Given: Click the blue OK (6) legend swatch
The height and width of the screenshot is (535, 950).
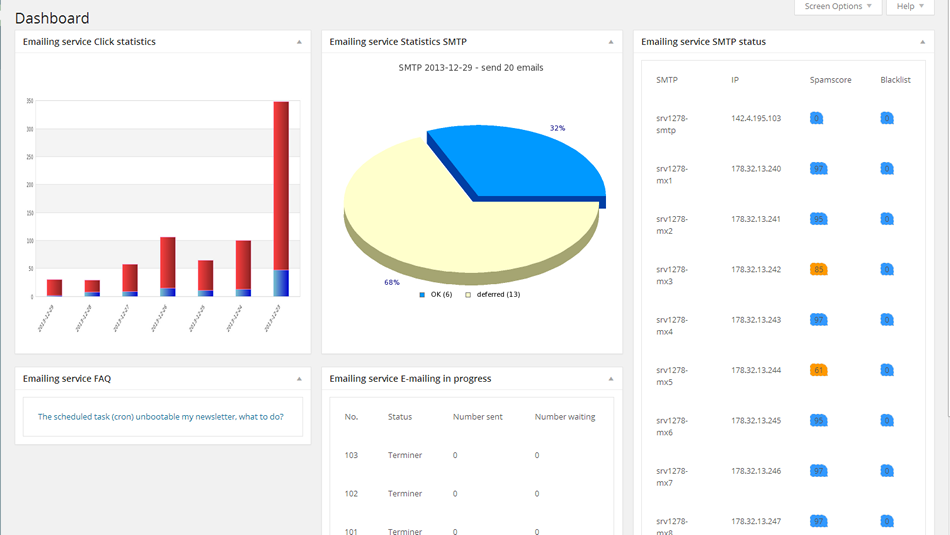Looking at the screenshot, I should (422, 295).
